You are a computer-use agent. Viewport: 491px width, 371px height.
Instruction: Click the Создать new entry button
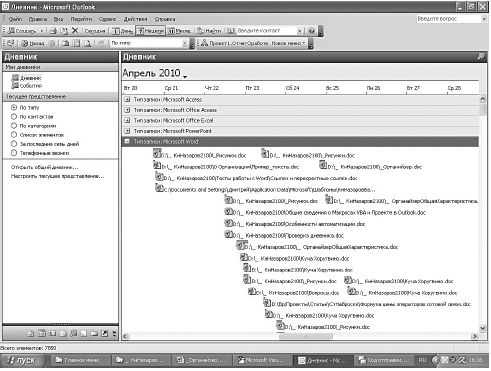[22, 31]
